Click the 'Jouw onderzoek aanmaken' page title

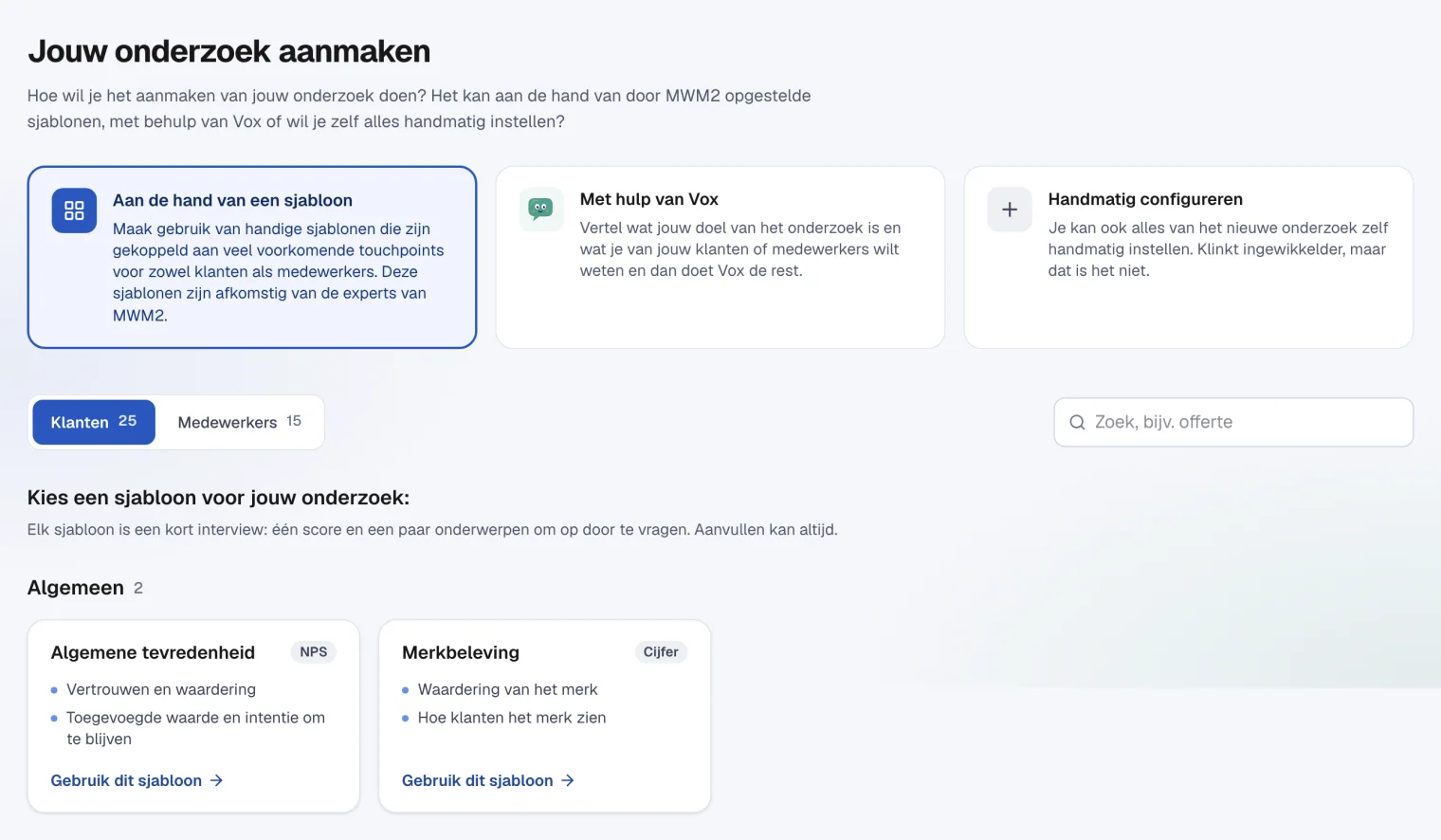tap(228, 51)
